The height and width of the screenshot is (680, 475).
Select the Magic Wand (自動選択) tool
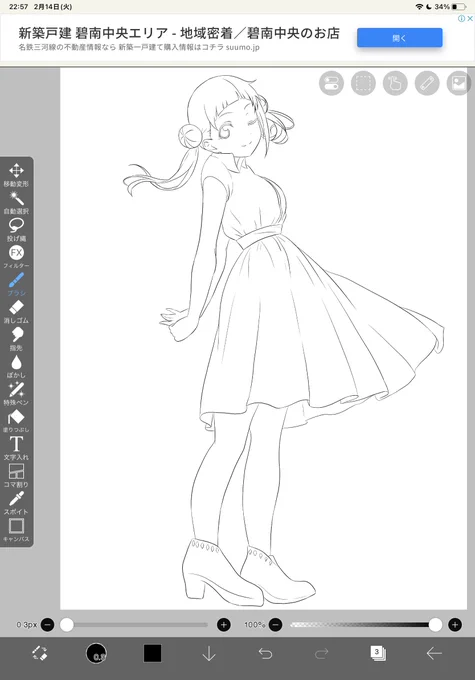coord(16,202)
